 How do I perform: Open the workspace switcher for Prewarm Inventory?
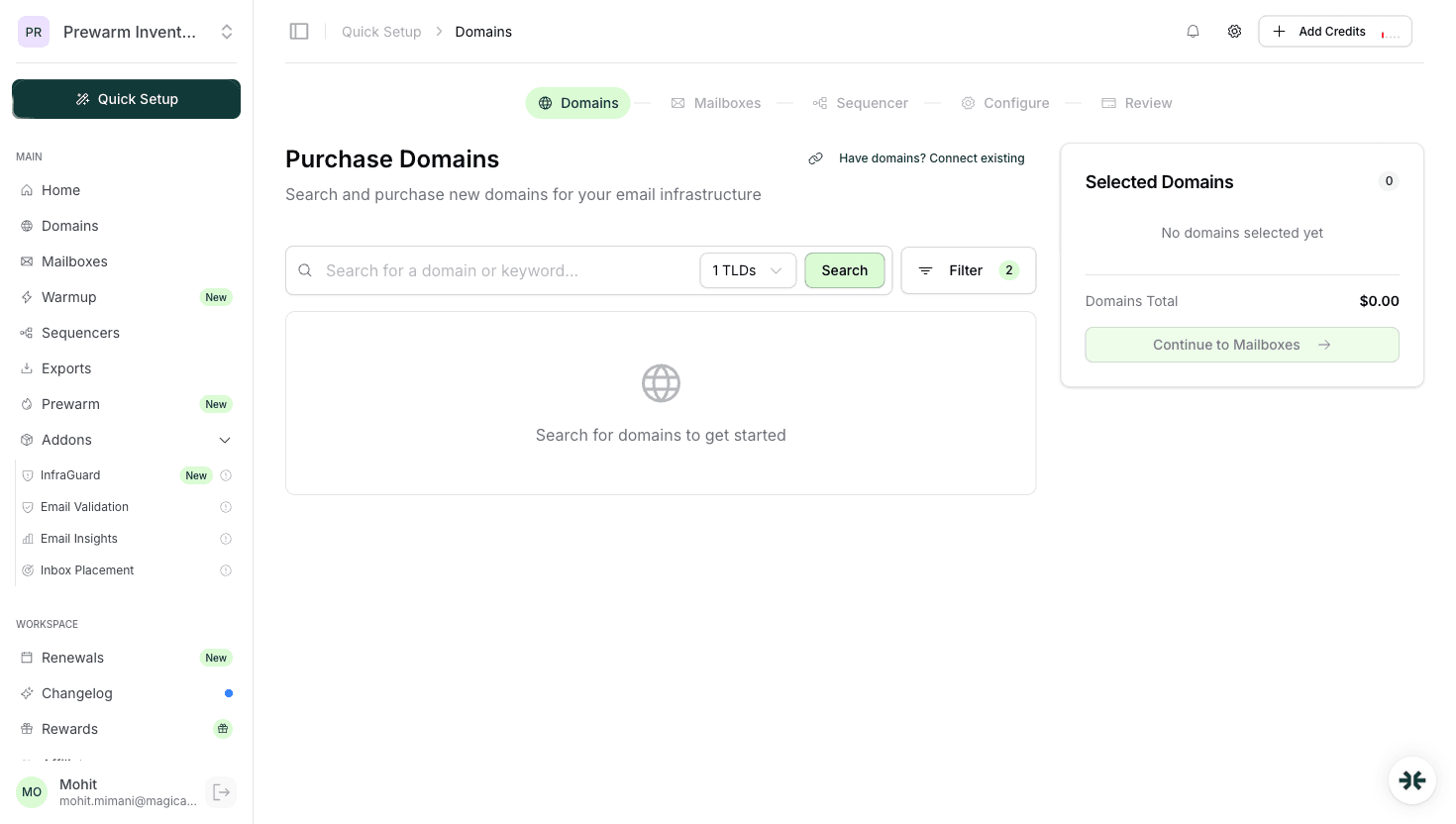click(226, 31)
